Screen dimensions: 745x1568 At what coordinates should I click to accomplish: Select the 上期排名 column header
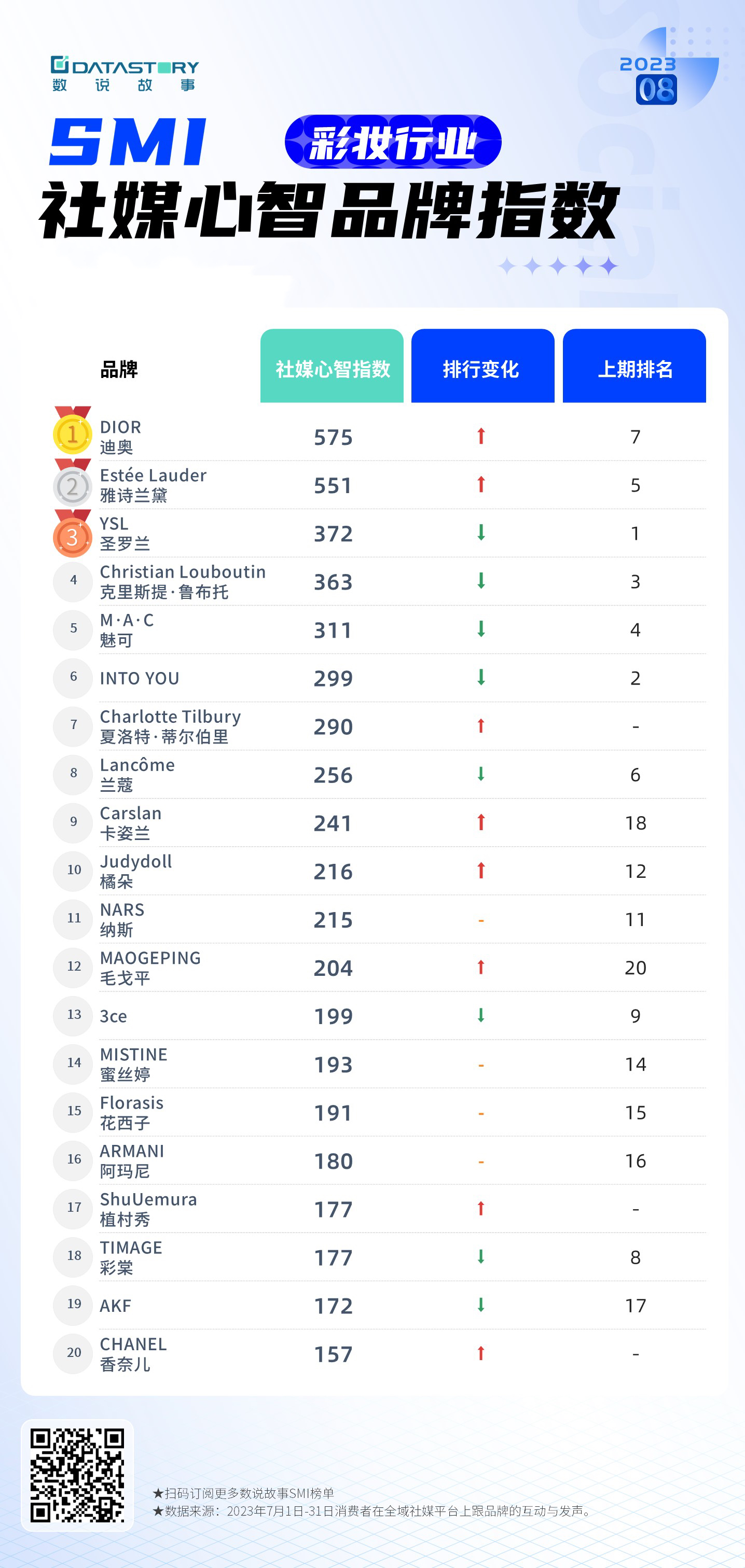[x=634, y=367]
